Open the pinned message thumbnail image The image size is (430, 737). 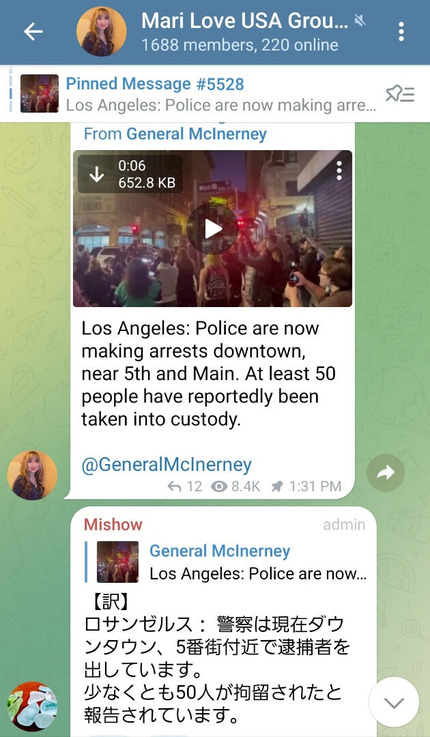click(39, 94)
